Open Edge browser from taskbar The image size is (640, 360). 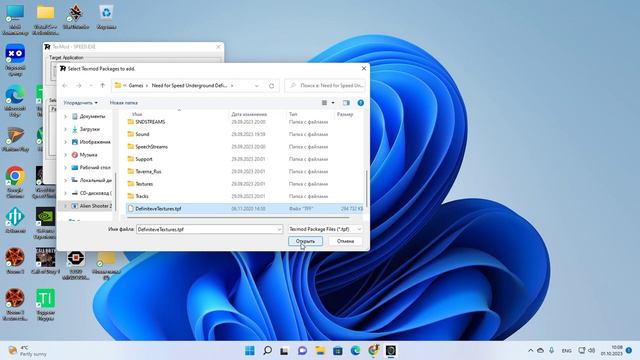point(355,350)
